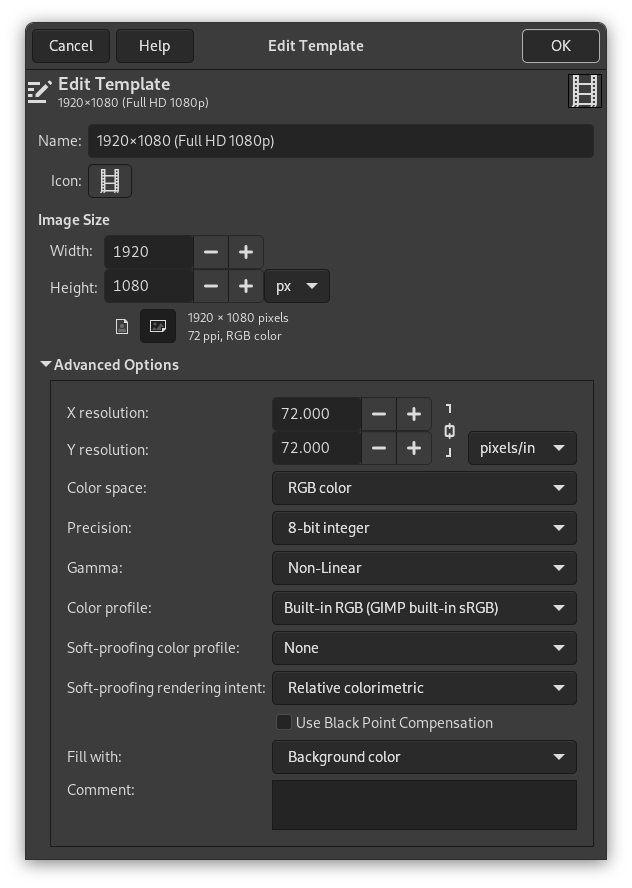Open the template icon picker next to Icon label

[110, 181]
